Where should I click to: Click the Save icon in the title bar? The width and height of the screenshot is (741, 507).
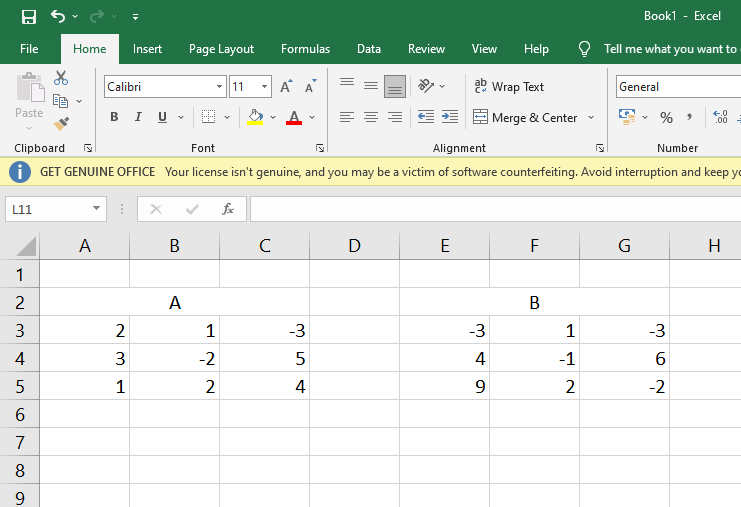[x=29, y=17]
